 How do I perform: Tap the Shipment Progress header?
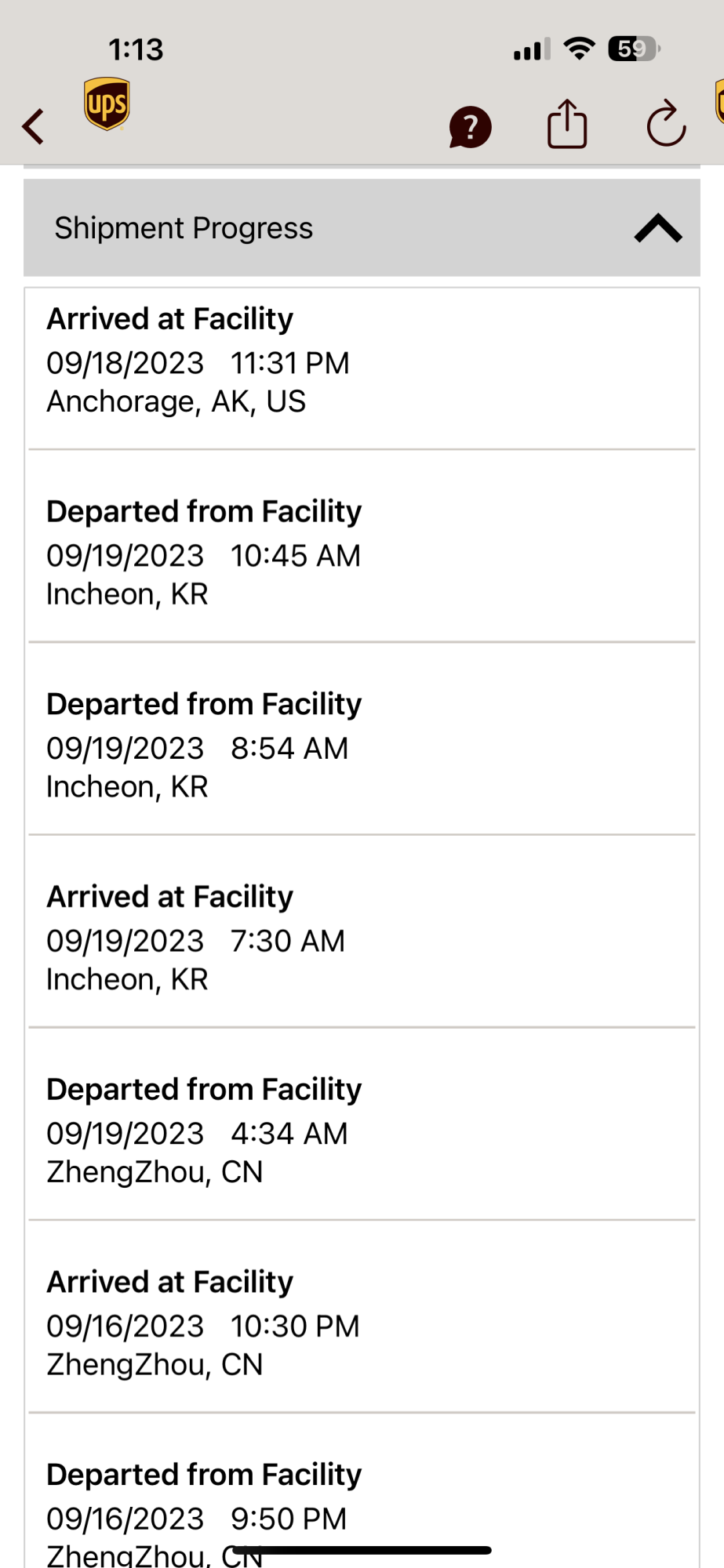point(184,228)
